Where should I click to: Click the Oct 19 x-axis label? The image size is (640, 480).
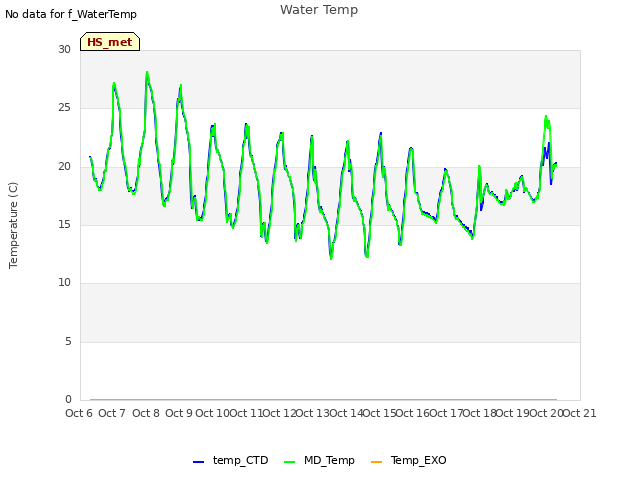click(x=513, y=413)
